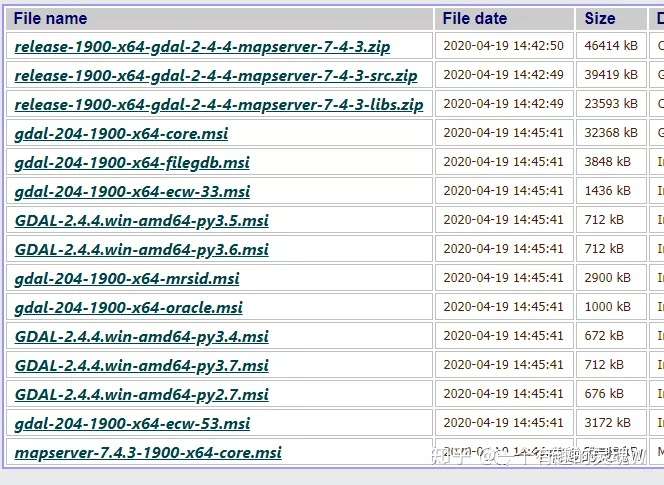Select the 712 kB size in py3.5 row

604,220
